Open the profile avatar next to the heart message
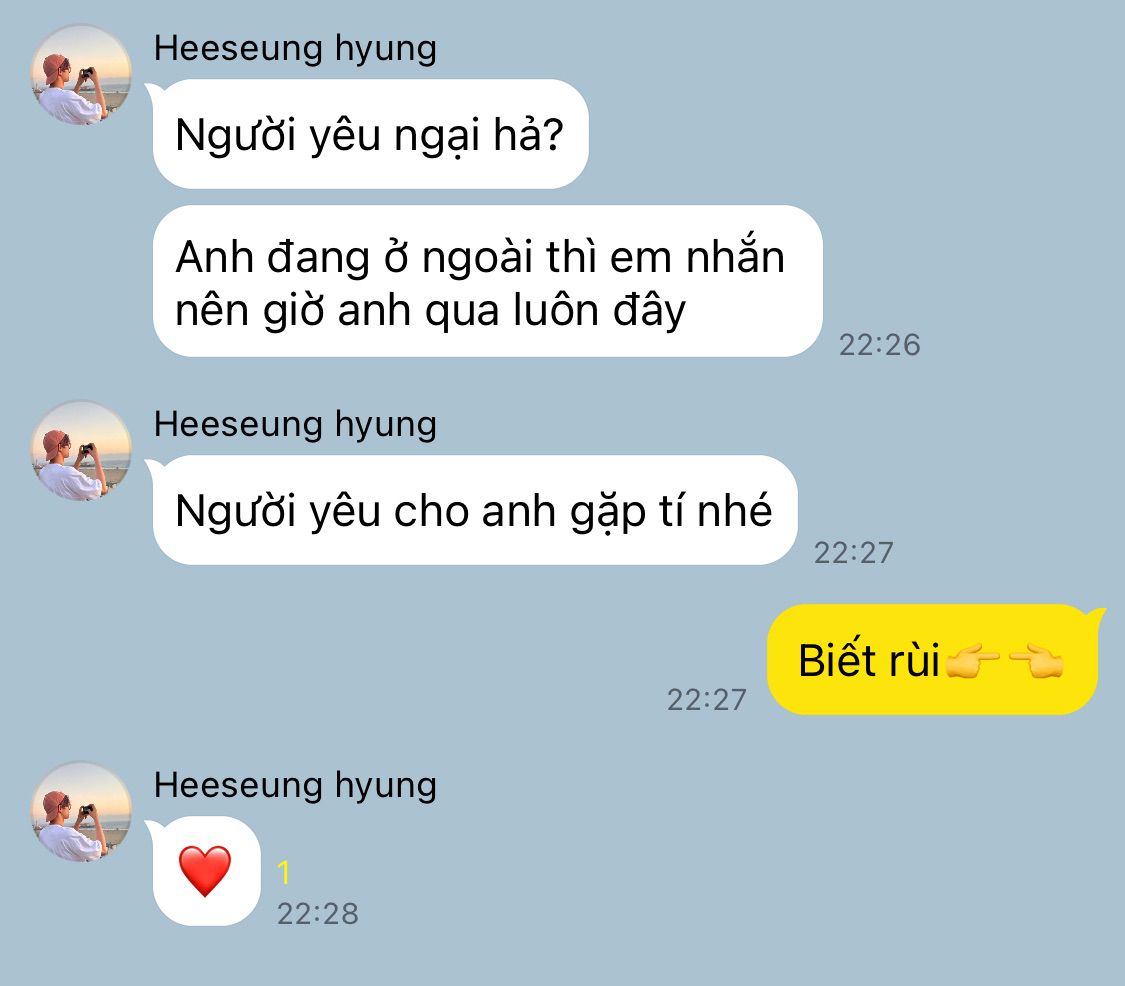 click(x=81, y=812)
